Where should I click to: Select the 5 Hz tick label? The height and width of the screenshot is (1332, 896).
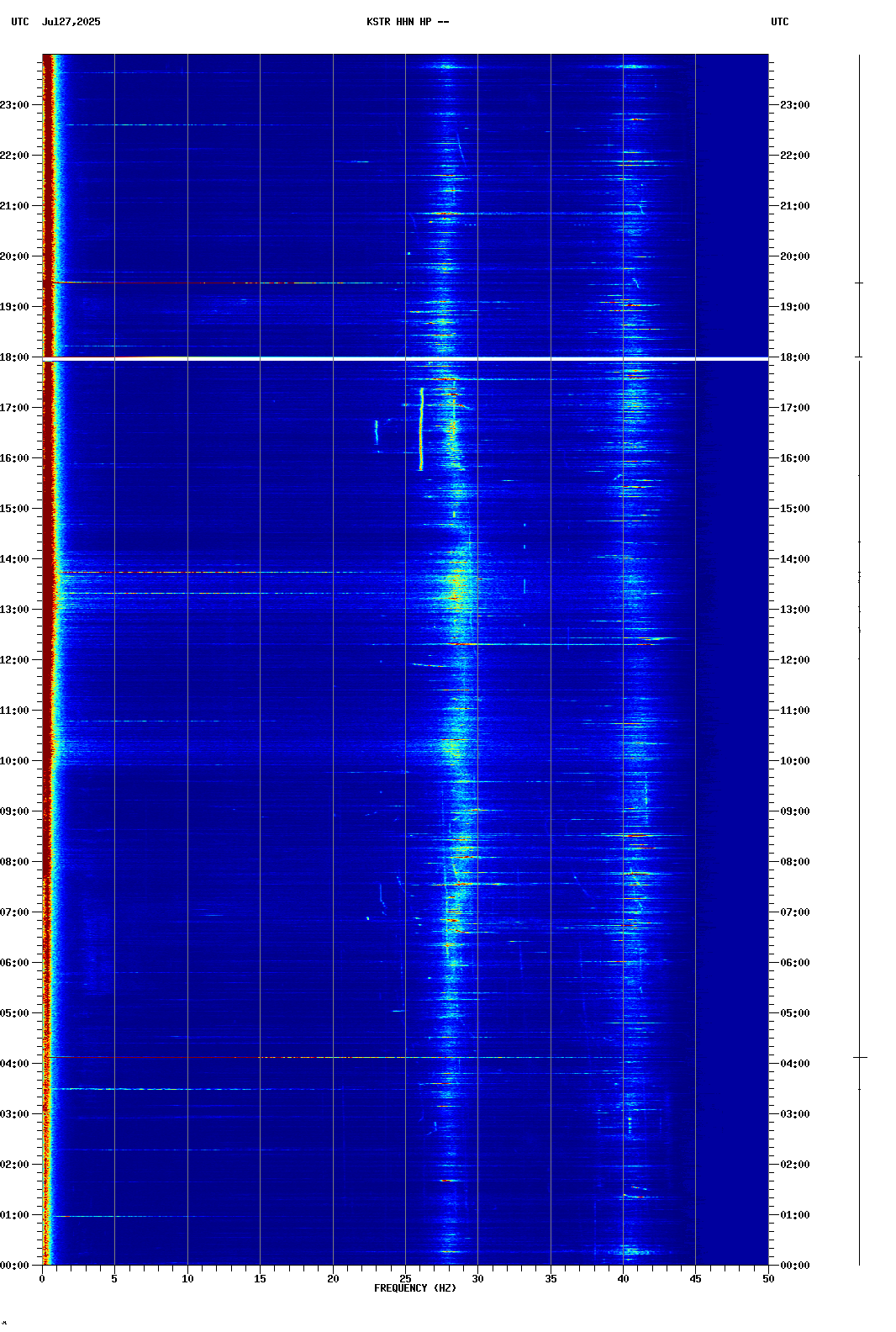(x=114, y=1279)
